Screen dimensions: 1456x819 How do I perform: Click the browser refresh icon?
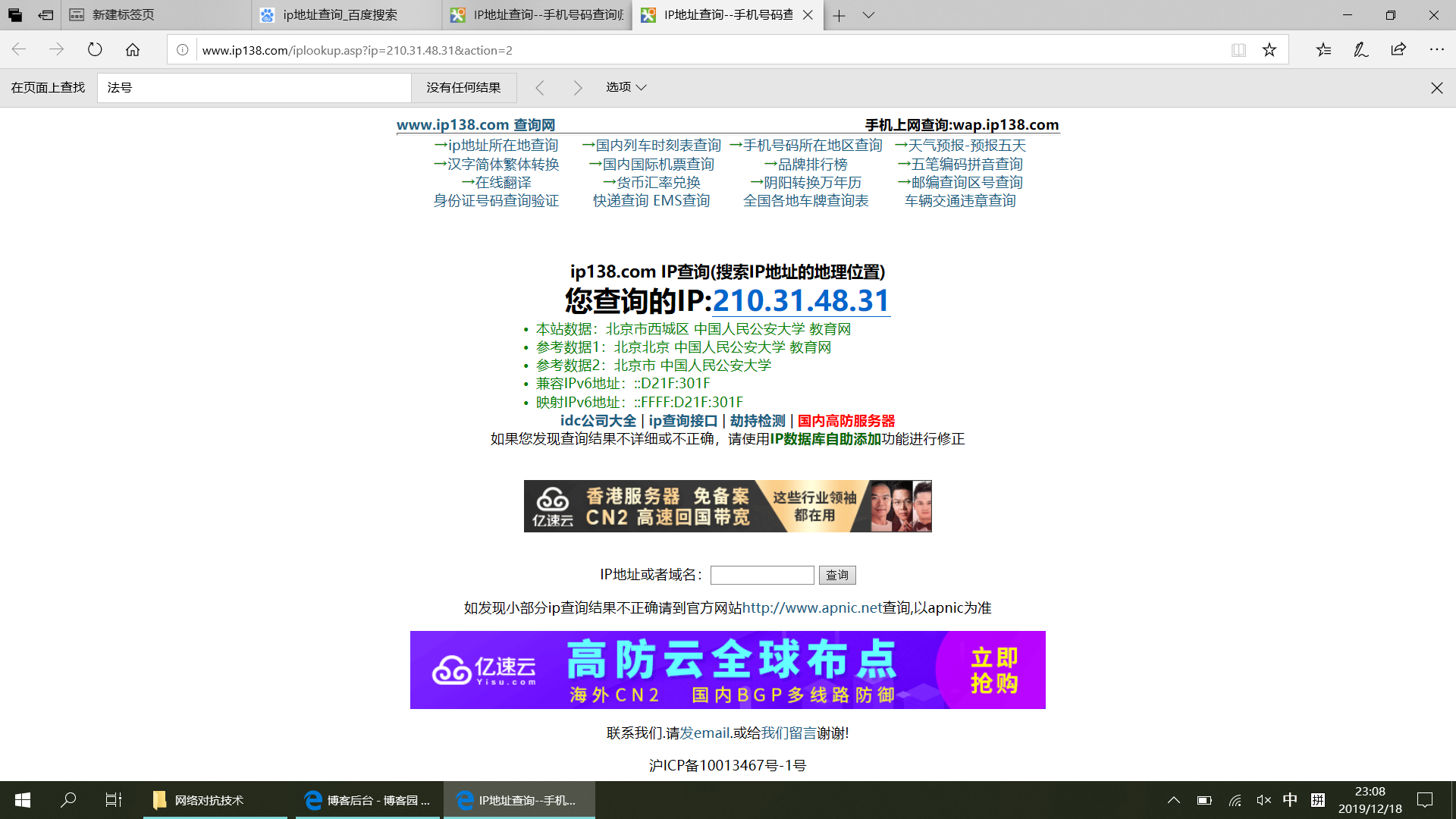95,50
